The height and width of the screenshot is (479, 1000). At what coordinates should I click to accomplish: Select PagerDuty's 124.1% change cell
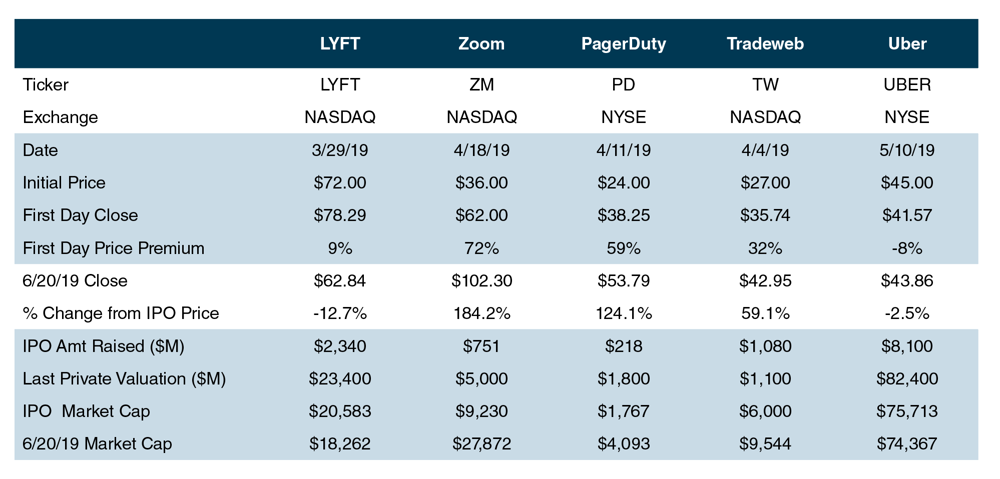(x=623, y=313)
